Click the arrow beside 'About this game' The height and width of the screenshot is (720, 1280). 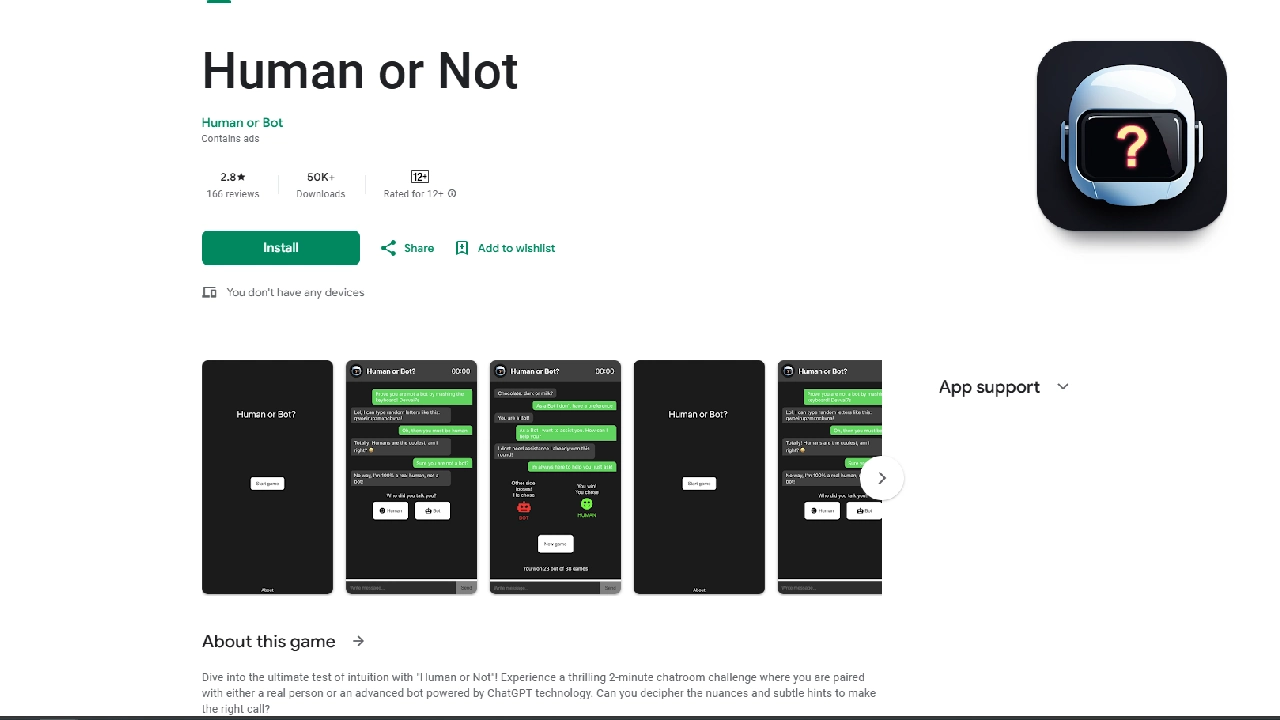click(358, 641)
